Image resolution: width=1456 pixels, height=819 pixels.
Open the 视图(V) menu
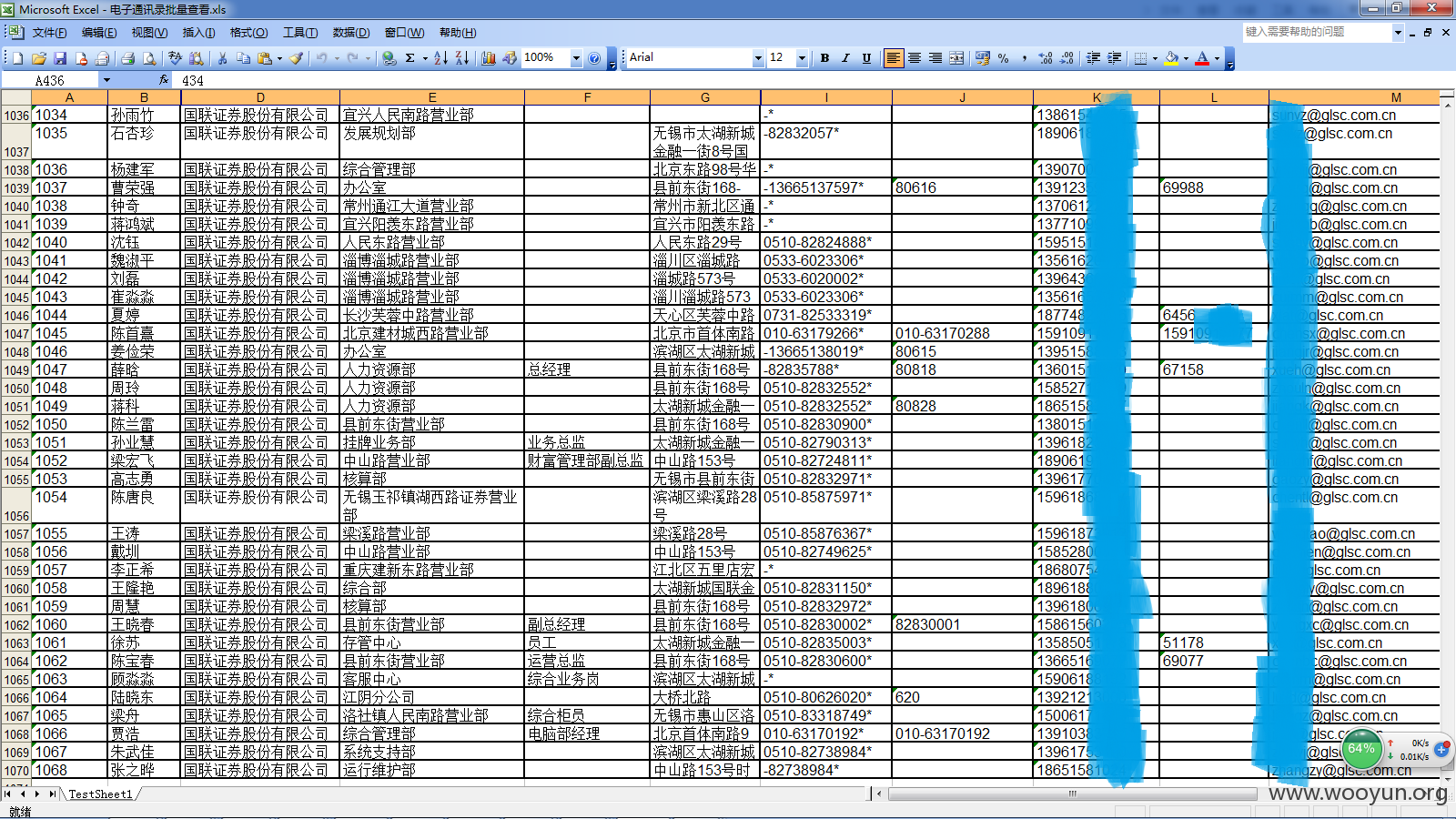(149, 33)
